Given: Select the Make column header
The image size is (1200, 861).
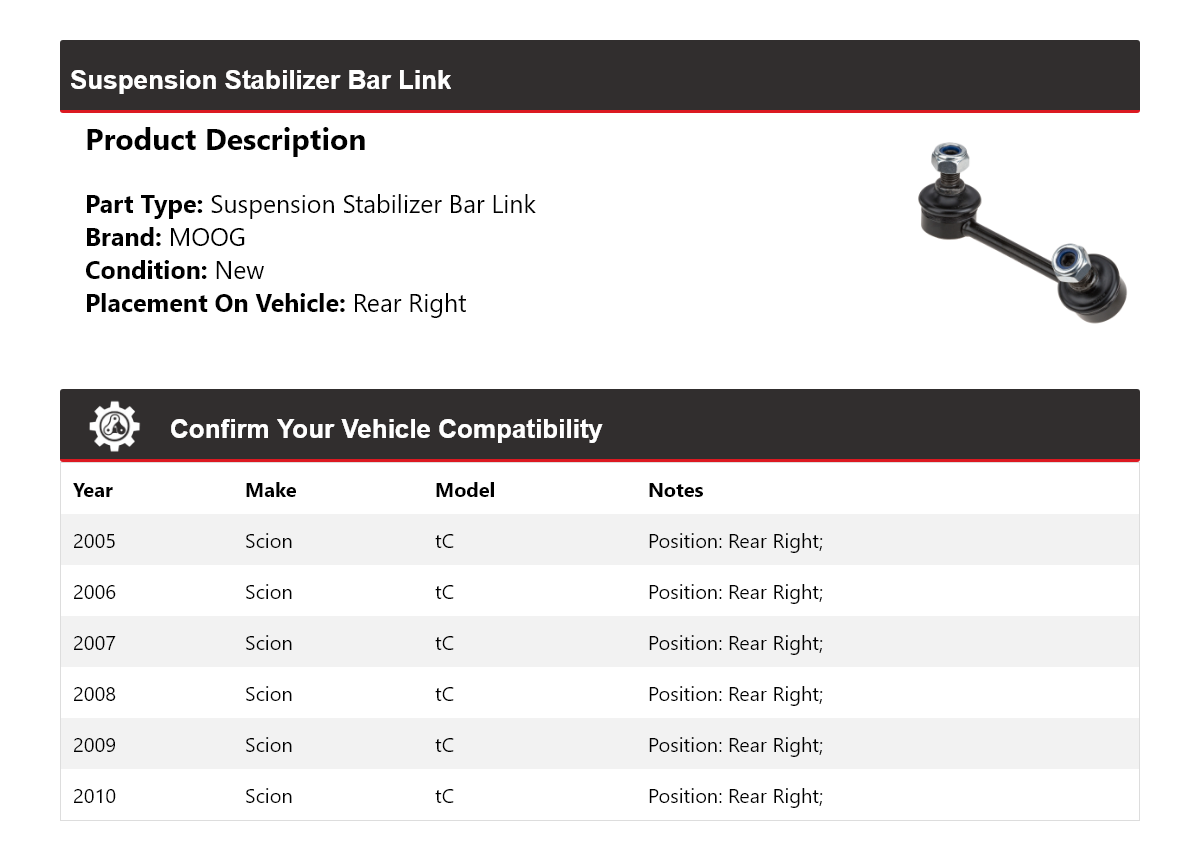Looking at the screenshot, I should [271, 490].
